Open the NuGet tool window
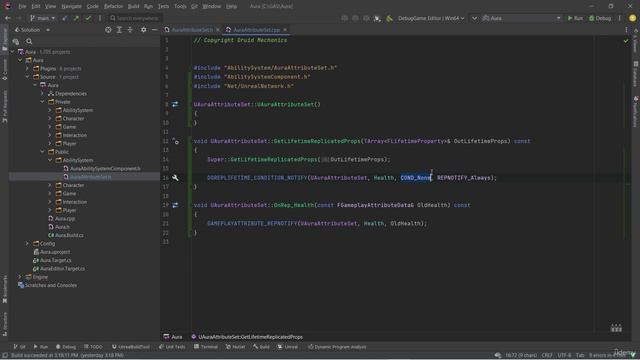640x360 pixels. (x=235, y=347)
